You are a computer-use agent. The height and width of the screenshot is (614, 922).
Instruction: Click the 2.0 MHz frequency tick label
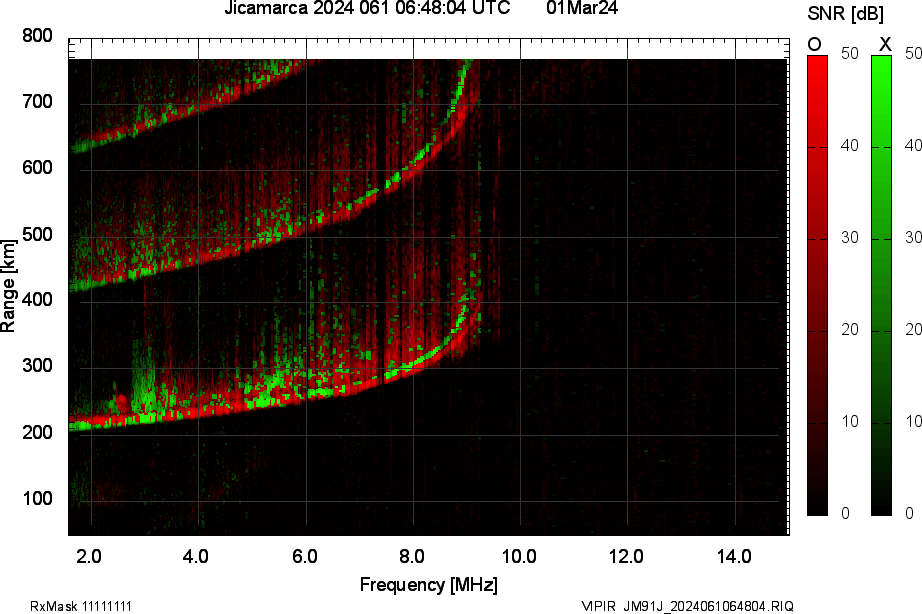tap(89, 556)
